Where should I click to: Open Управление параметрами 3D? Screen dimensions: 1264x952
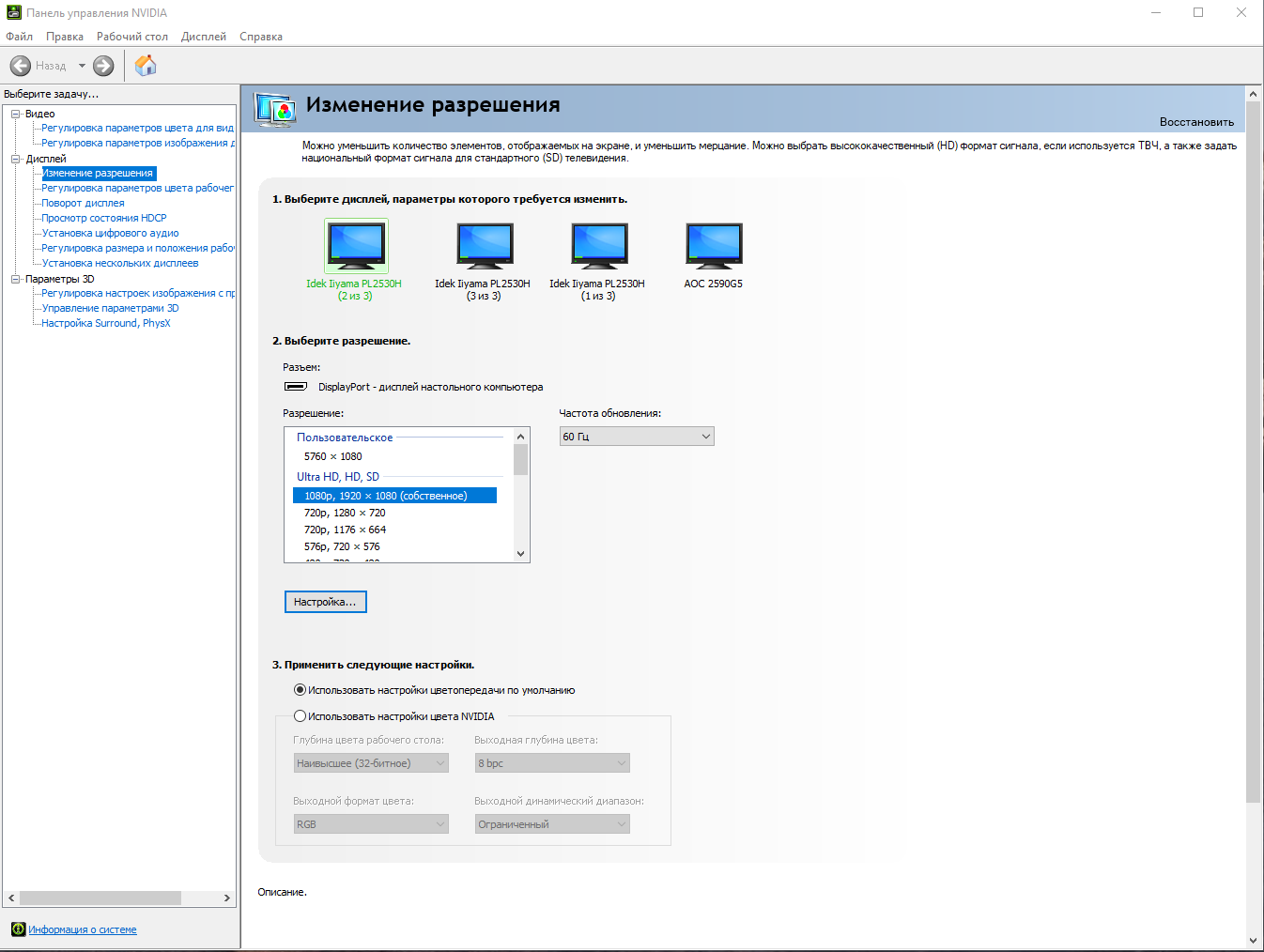point(110,308)
